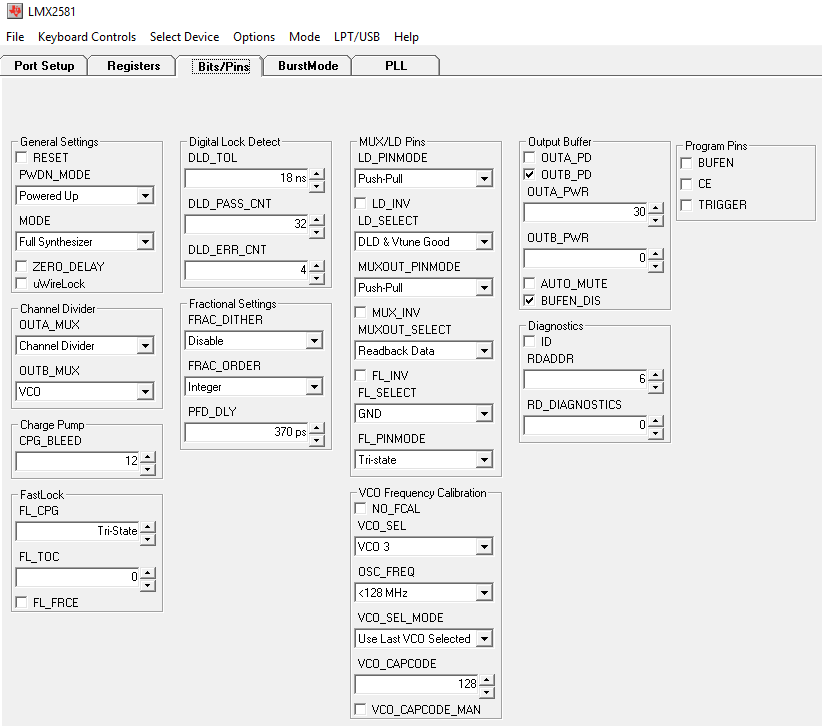Viewport: 822px width, 726px height.
Task: Increment the DLD_TOL spinner up arrow
Action: click(x=317, y=174)
